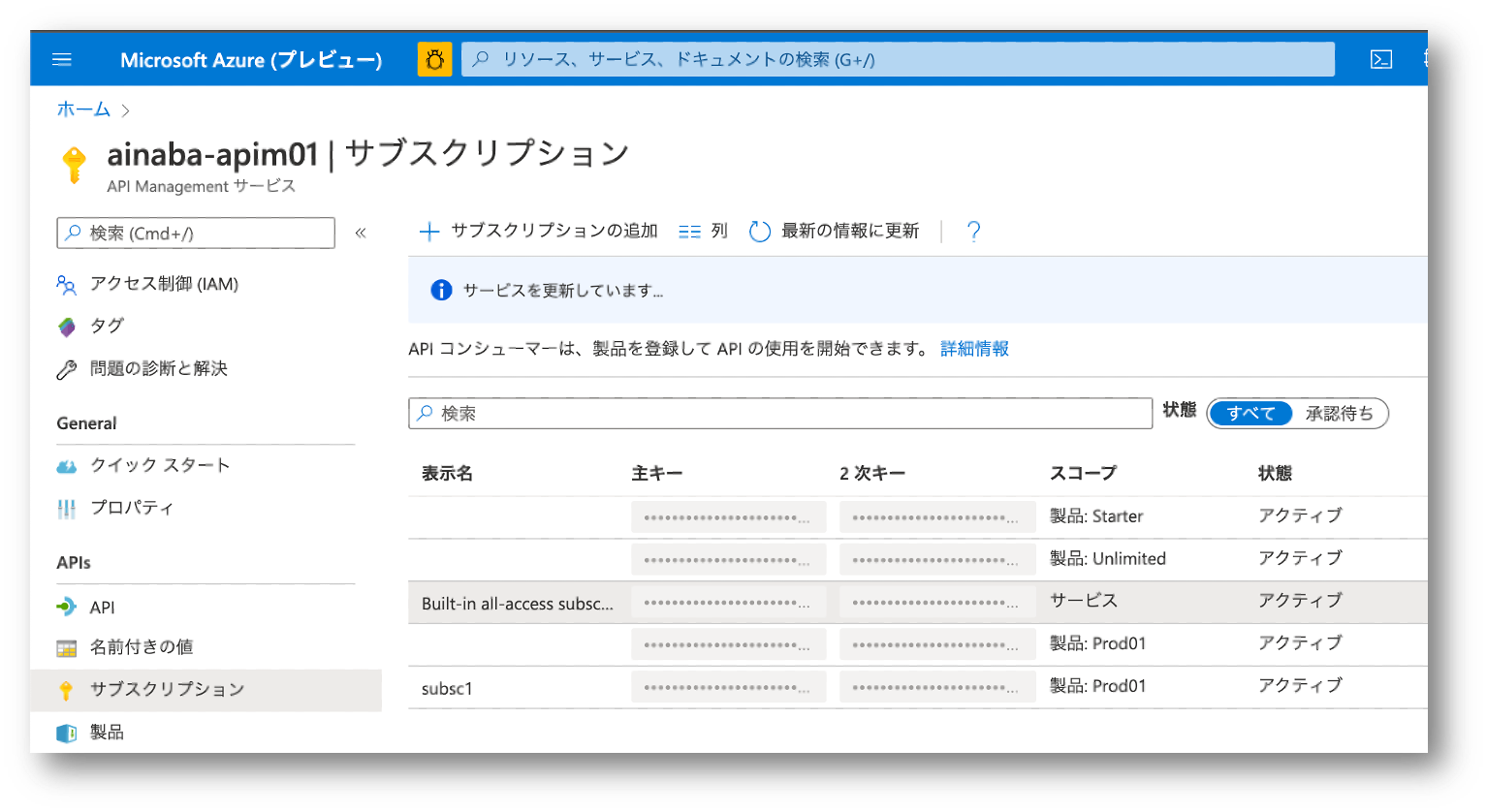1487x812 pixels.
Task: Open help via the question mark icon
Action: 973,231
